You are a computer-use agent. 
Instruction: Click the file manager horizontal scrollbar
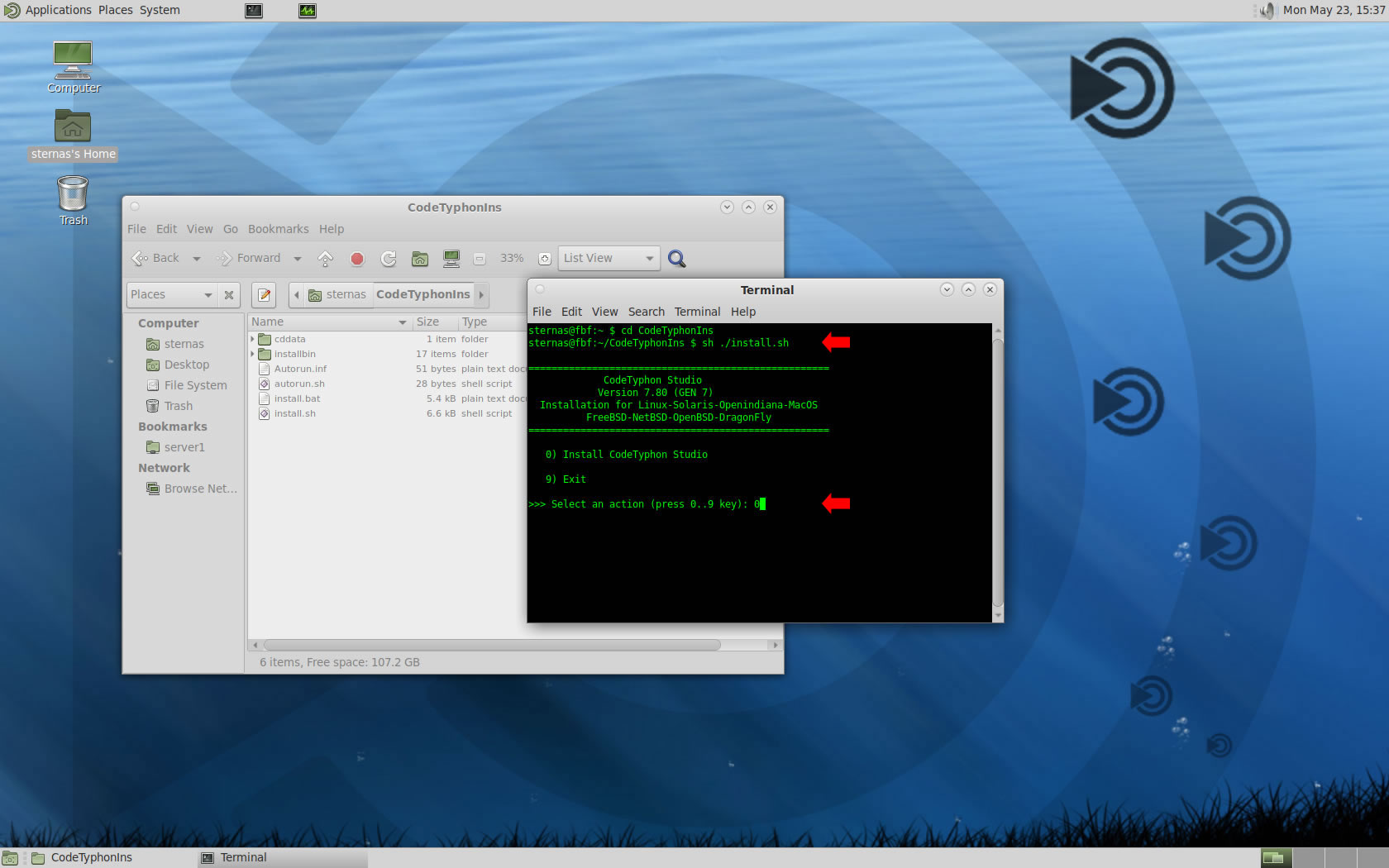[x=492, y=645]
